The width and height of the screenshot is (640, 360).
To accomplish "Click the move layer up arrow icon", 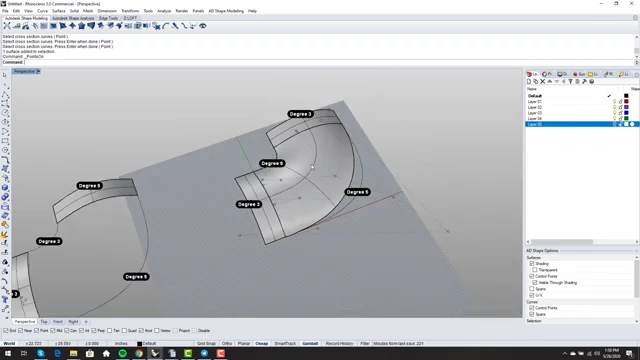I will (x=549, y=81).
